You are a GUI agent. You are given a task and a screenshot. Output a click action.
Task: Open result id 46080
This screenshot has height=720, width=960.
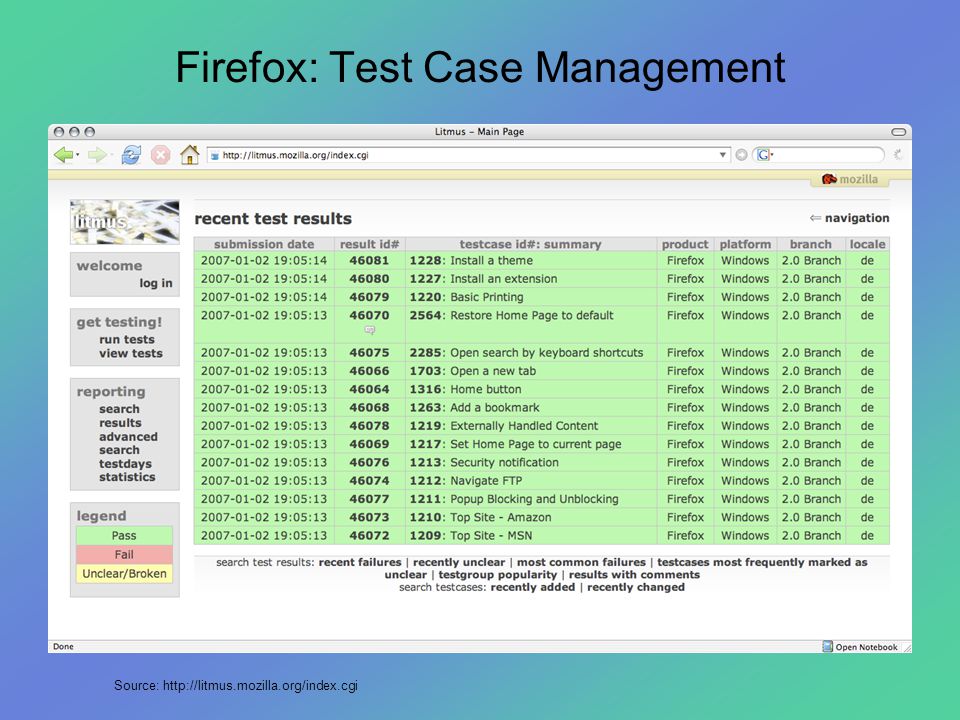[369, 279]
